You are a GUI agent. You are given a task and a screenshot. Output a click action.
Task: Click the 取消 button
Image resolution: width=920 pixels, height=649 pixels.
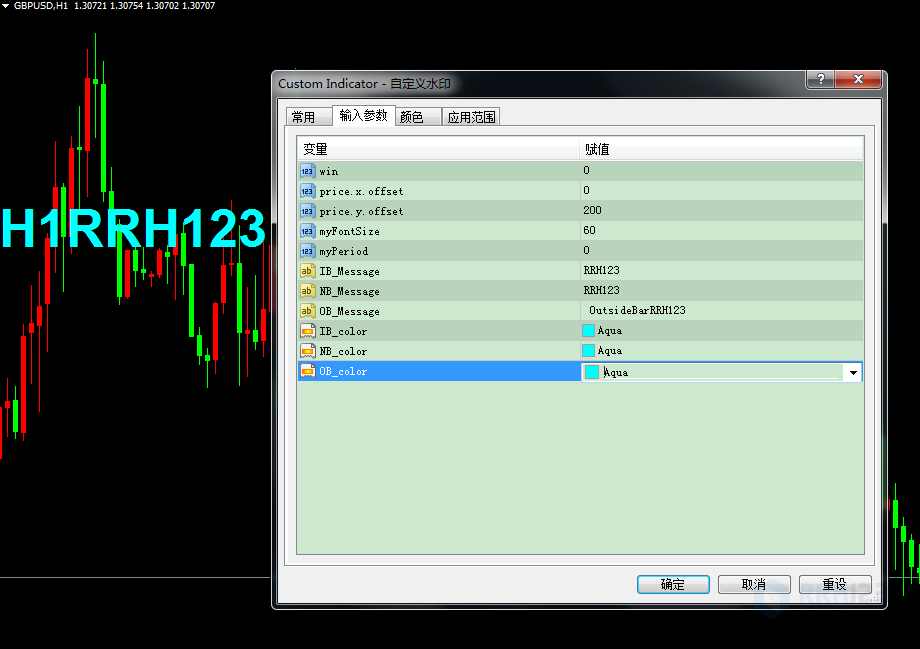753,584
